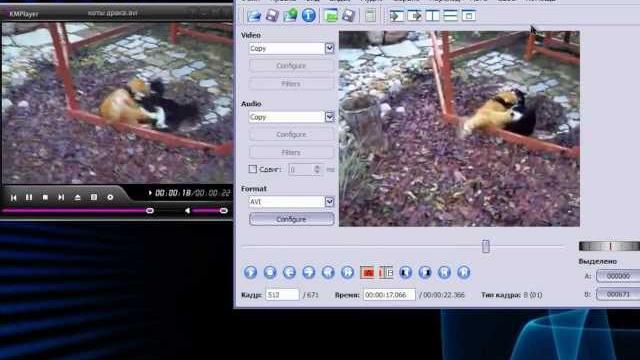Set selection marker B button
The height and width of the screenshot is (360, 640).
(x=386, y=272)
